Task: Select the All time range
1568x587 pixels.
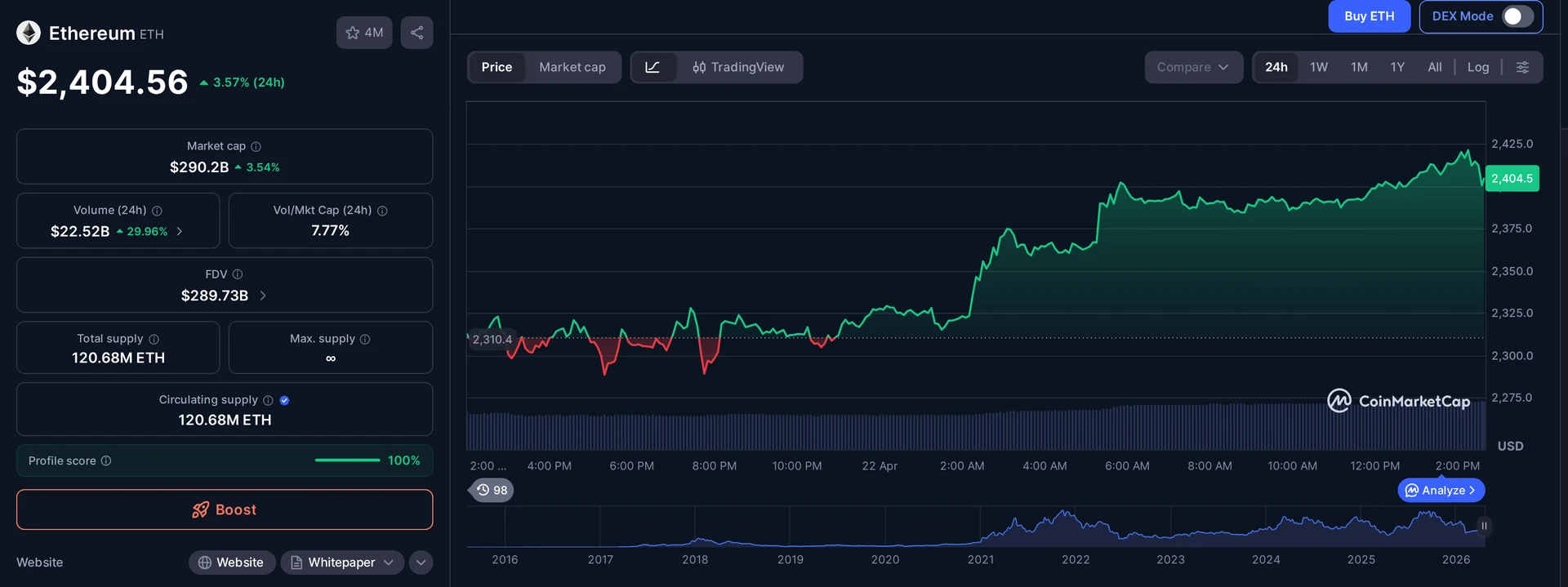Action: point(1435,67)
